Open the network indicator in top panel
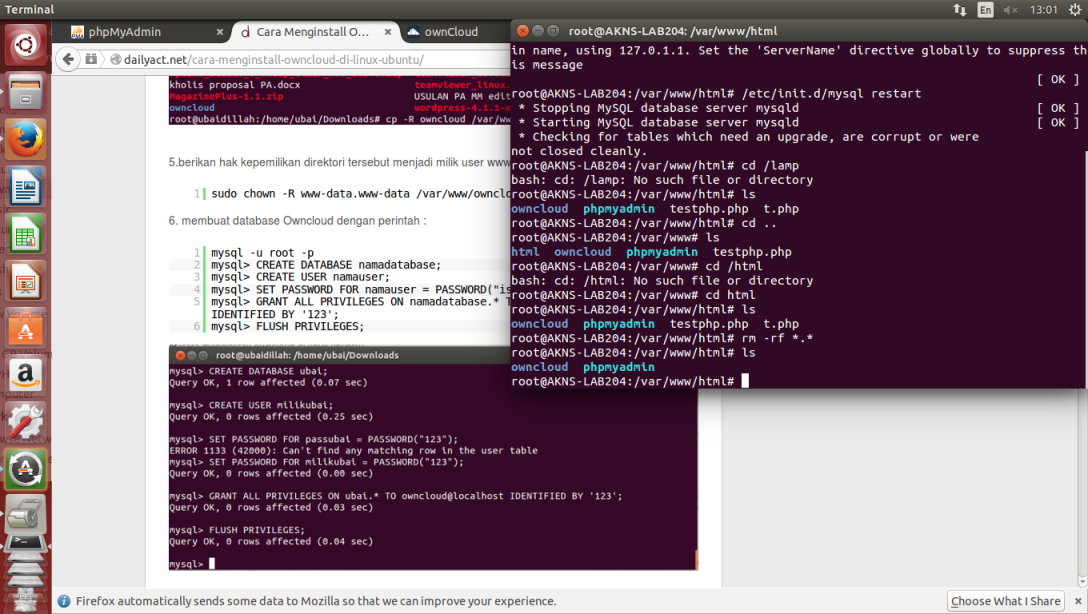Viewport: 1088px width, 614px height. (x=960, y=9)
